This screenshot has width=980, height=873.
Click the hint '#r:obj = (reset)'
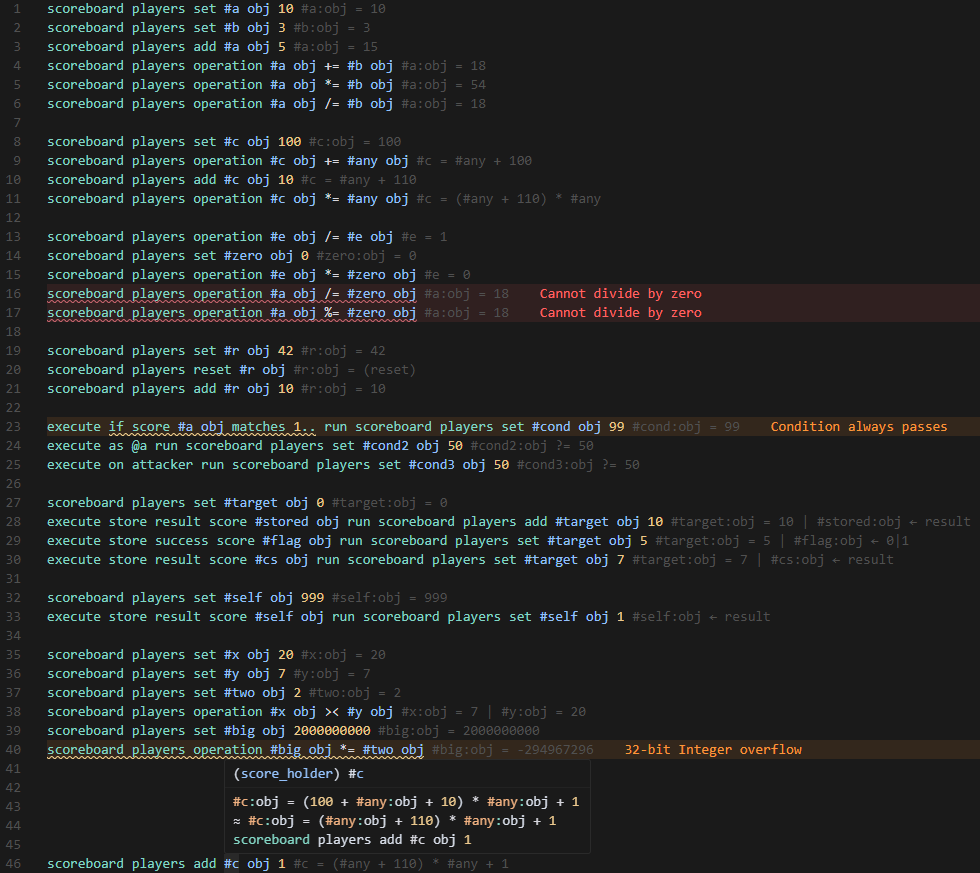355,370
